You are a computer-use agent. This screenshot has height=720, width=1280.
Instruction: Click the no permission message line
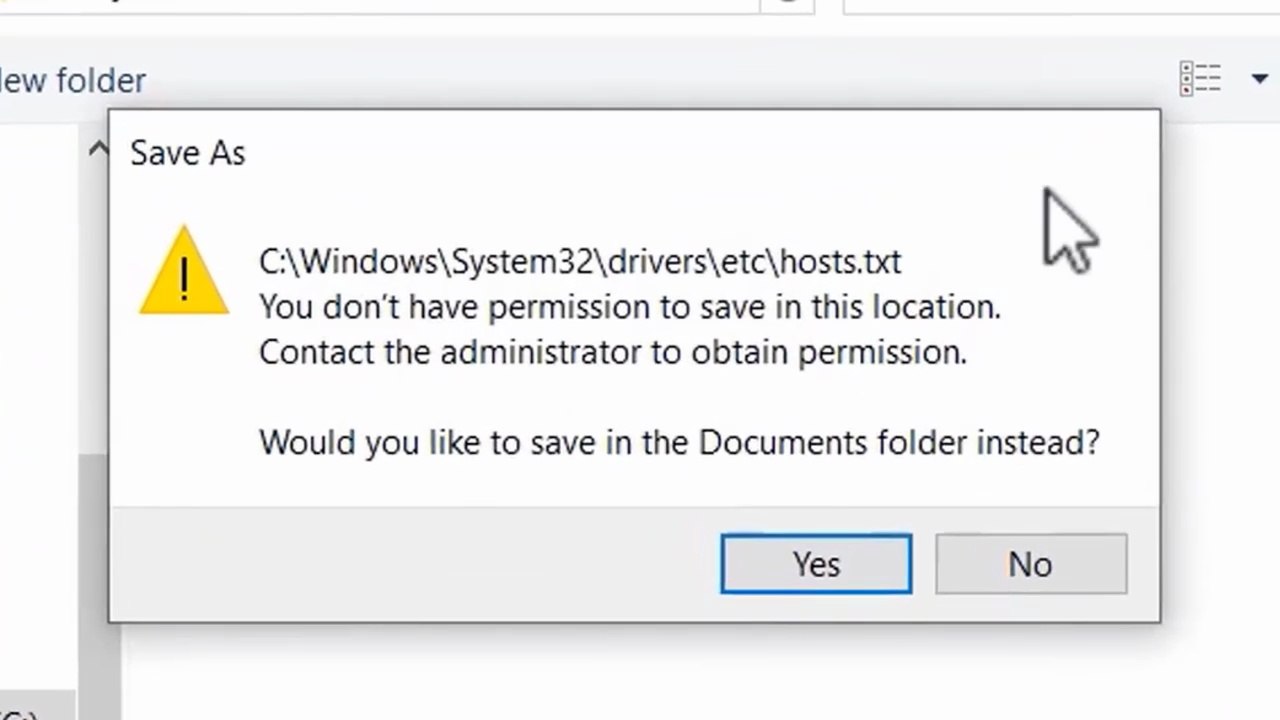click(x=630, y=307)
